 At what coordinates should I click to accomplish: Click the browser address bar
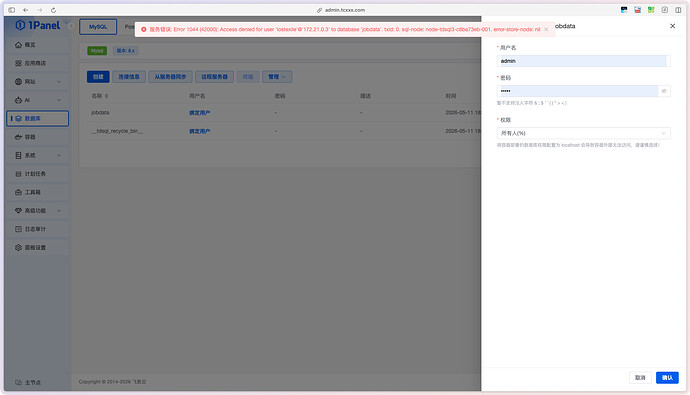click(x=341, y=10)
